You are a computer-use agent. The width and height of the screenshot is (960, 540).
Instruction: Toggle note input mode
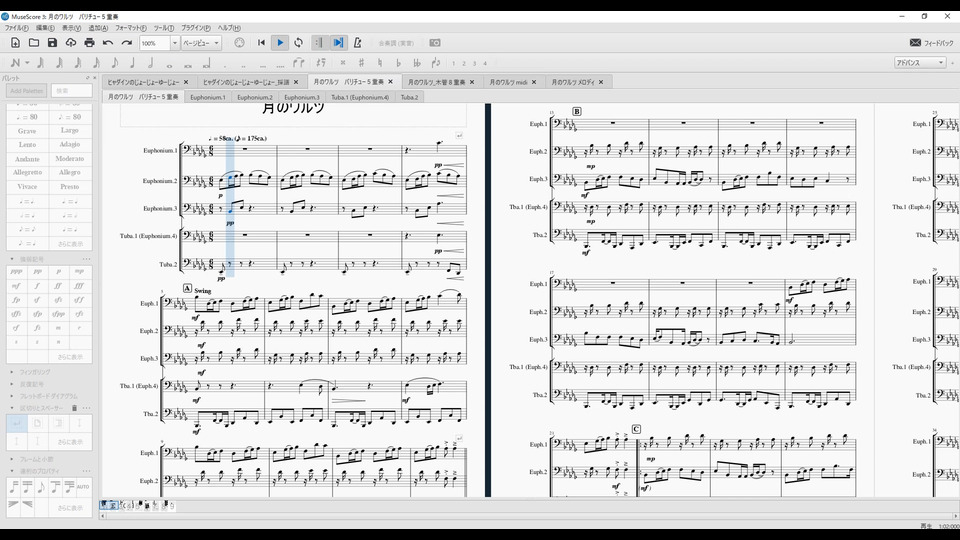coord(15,62)
